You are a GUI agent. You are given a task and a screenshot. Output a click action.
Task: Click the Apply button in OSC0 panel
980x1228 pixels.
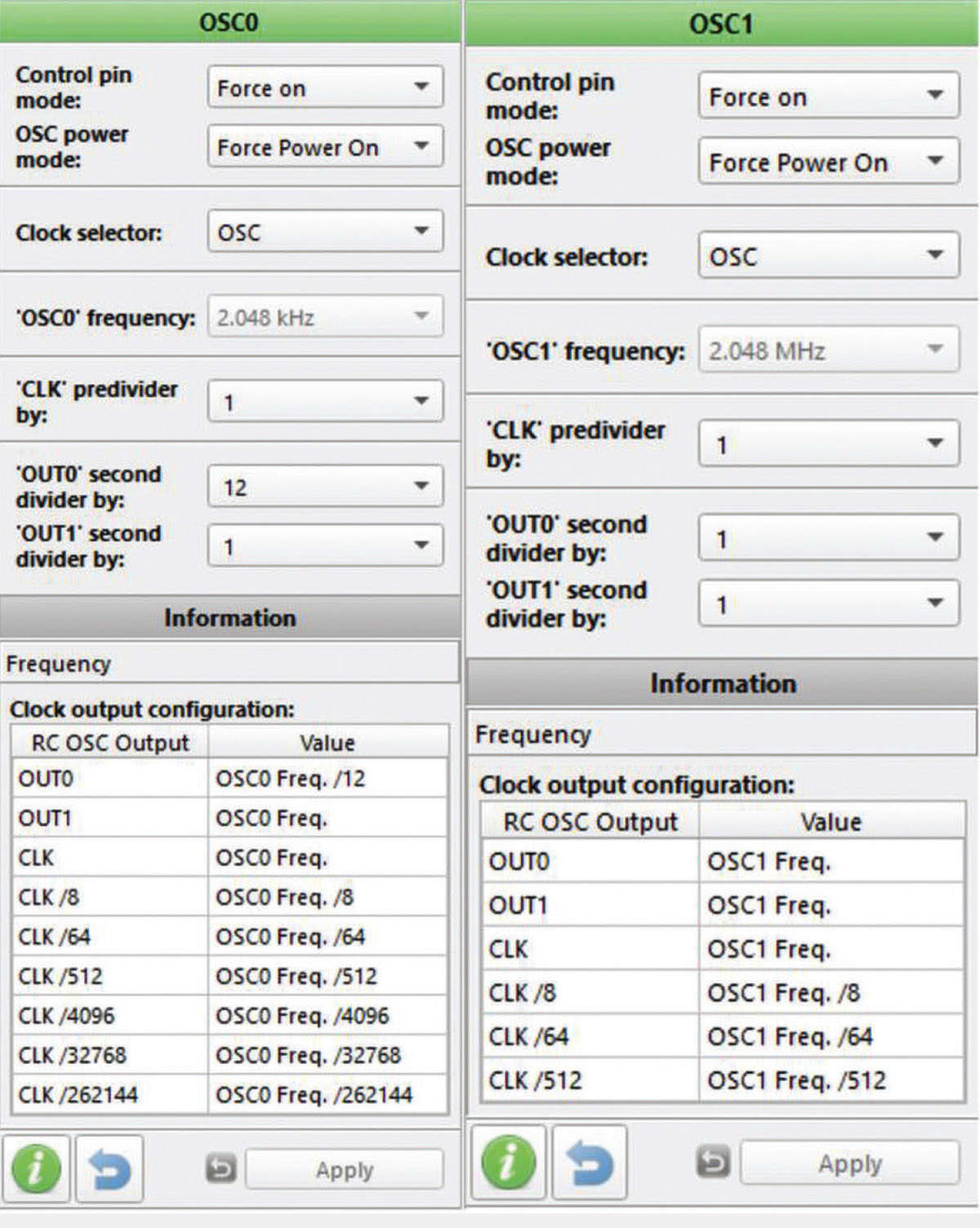(344, 1169)
